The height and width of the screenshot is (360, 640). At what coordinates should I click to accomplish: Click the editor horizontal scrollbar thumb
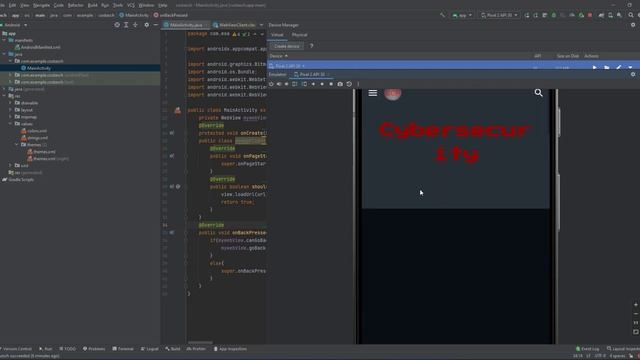pos(200,342)
